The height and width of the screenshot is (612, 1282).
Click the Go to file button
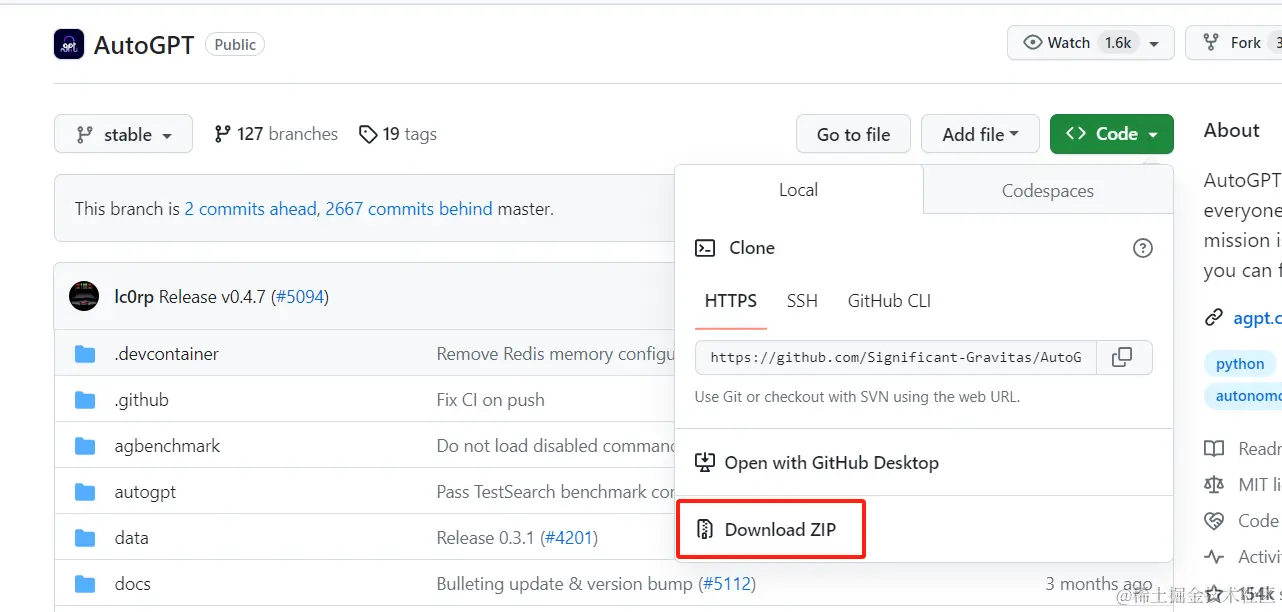coord(853,134)
